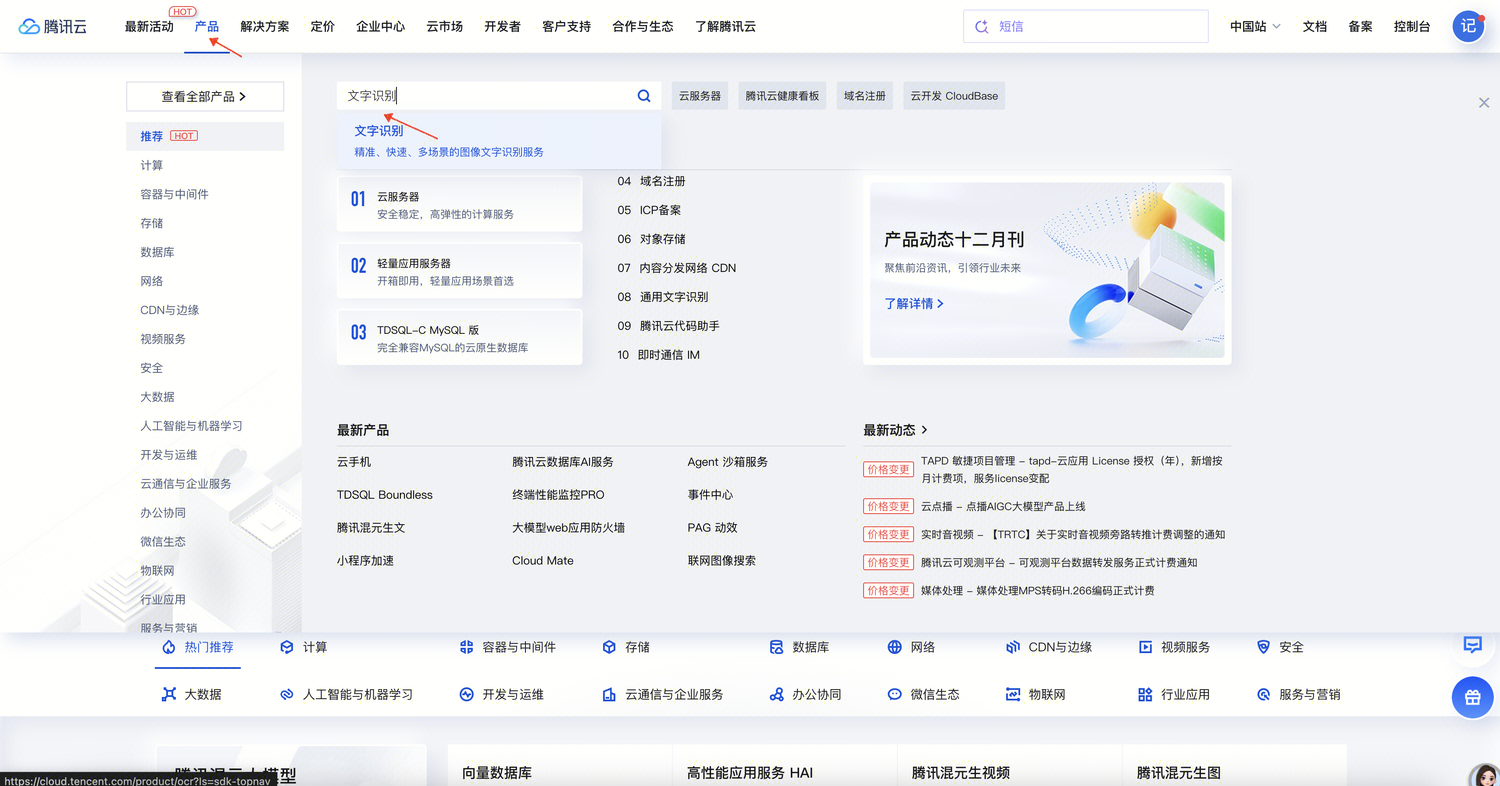Switch to the 解决方案 menu item
Viewport: 1500px width, 786px height.
click(265, 27)
